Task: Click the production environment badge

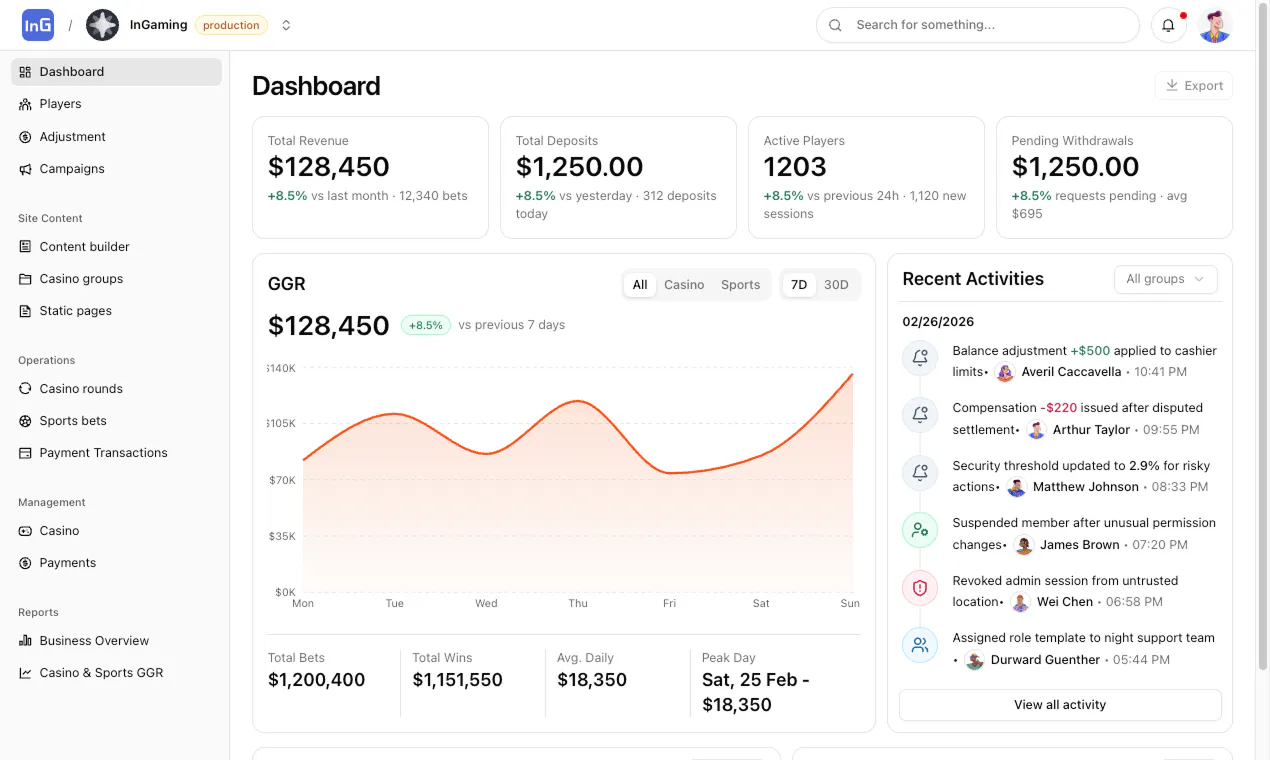Action: 231,25
